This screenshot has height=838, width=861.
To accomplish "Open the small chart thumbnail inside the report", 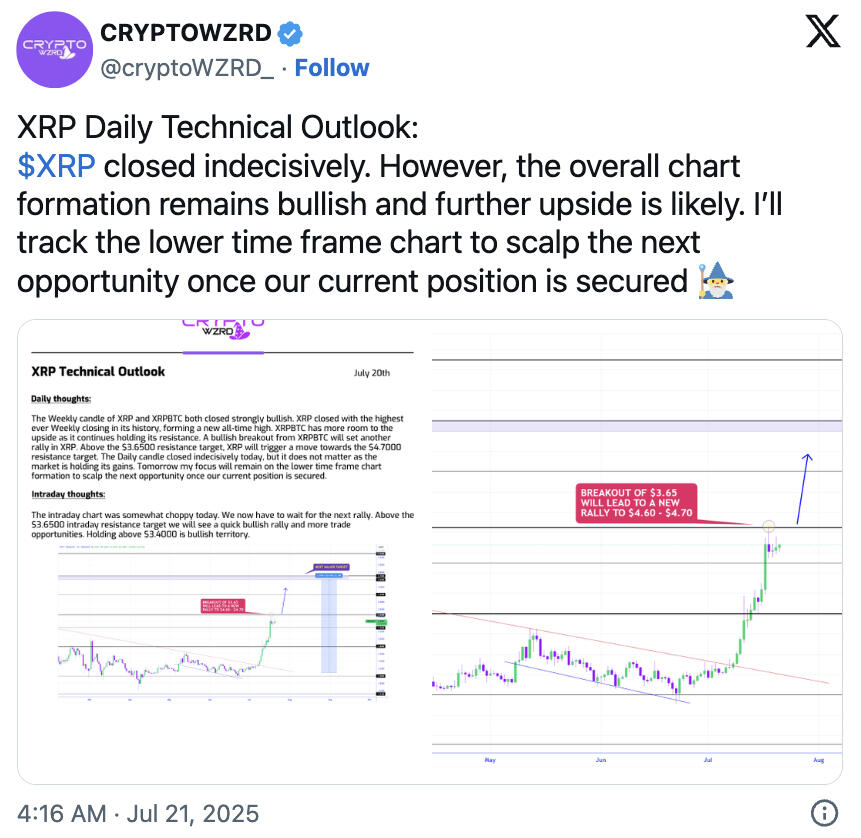I will 222,622.
